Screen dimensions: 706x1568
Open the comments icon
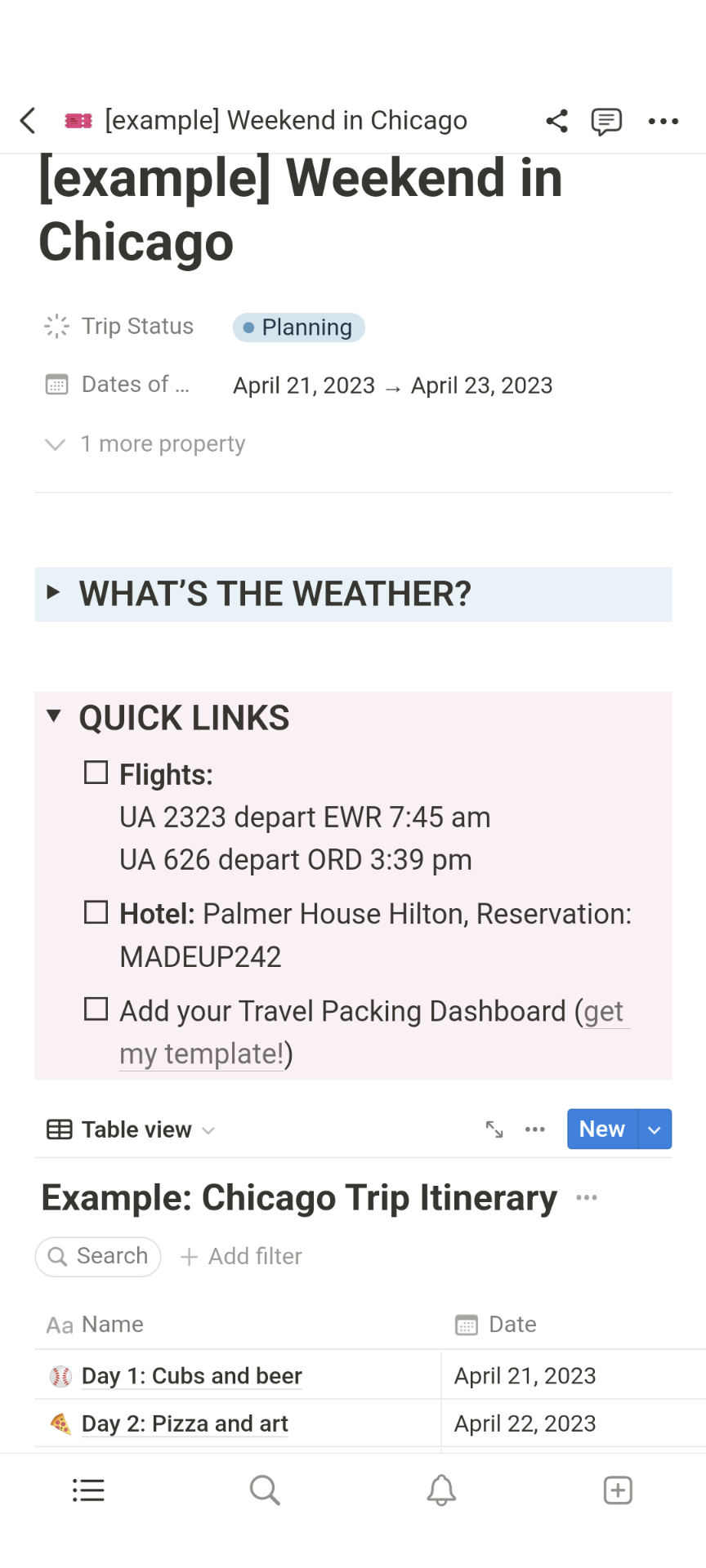pyautogui.click(x=606, y=121)
